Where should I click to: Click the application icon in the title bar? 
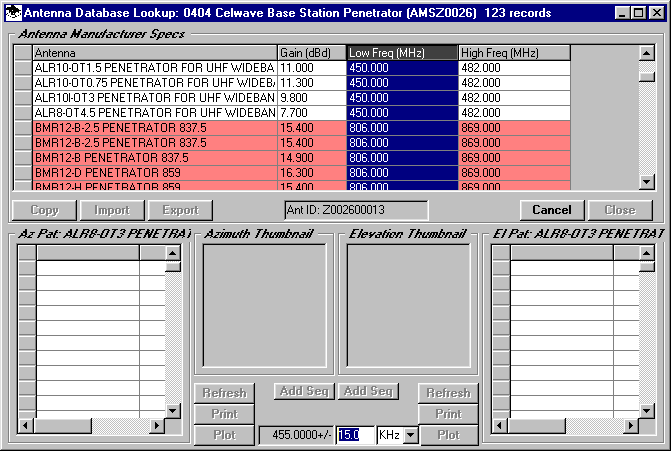(x=13, y=12)
